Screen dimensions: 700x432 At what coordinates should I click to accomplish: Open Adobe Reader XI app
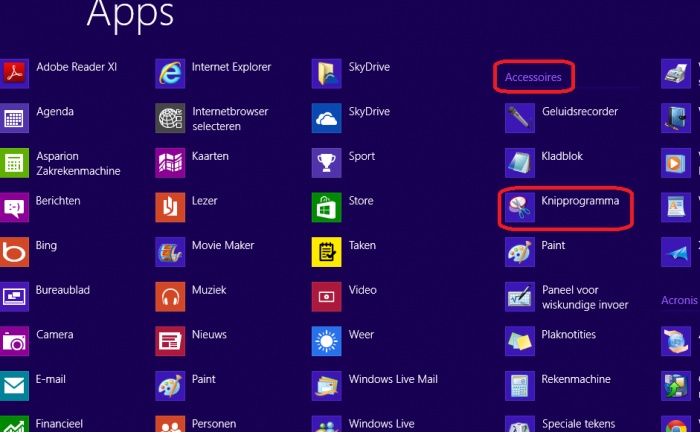[x=58, y=73]
